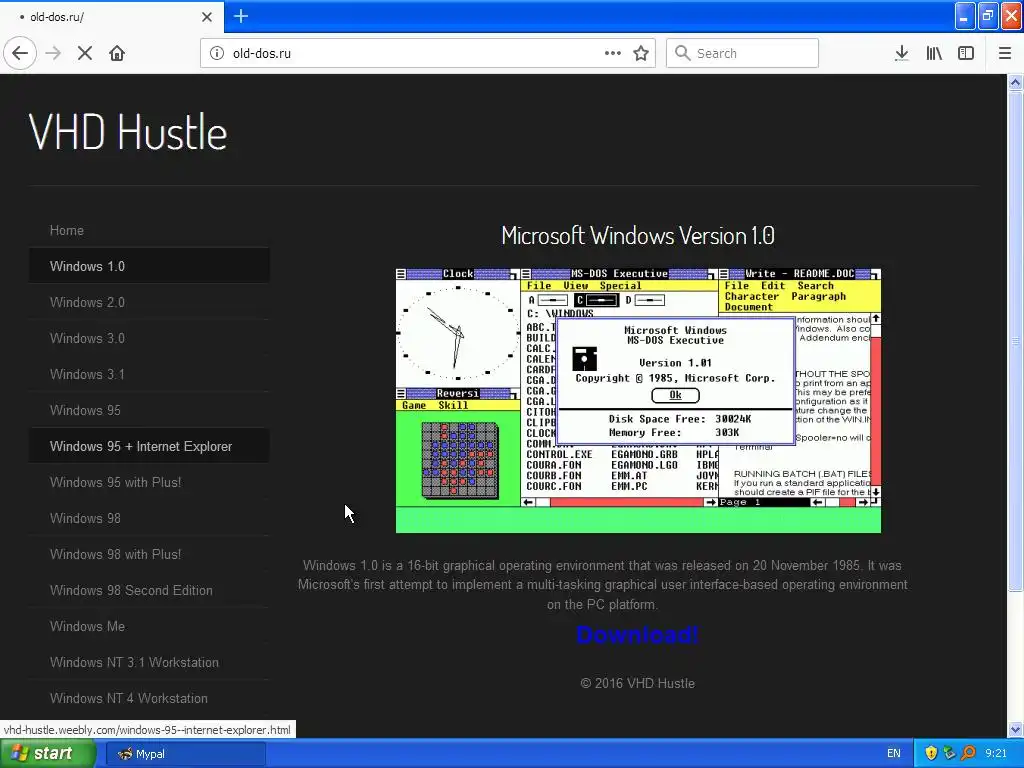The width and height of the screenshot is (1024, 768).
Task: Click the blue Download! link
Action: [637, 635]
